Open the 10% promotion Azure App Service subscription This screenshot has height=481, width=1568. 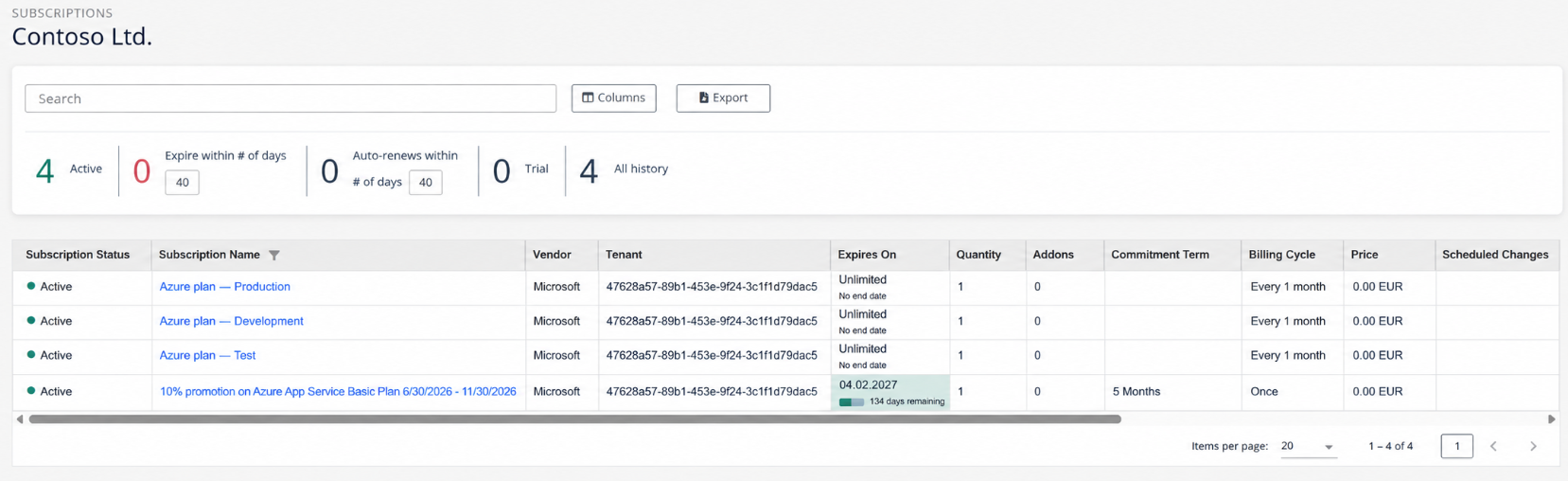coord(338,391)
